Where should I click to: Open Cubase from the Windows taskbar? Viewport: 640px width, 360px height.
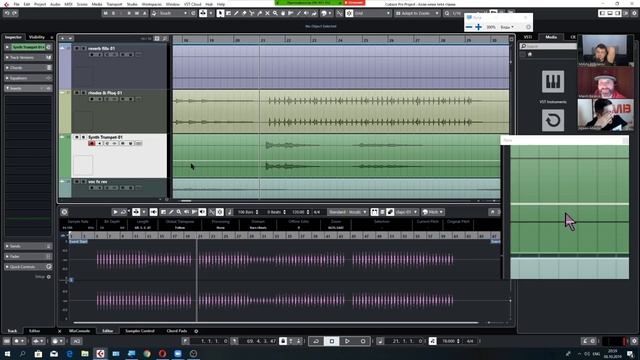pos(100,353)
